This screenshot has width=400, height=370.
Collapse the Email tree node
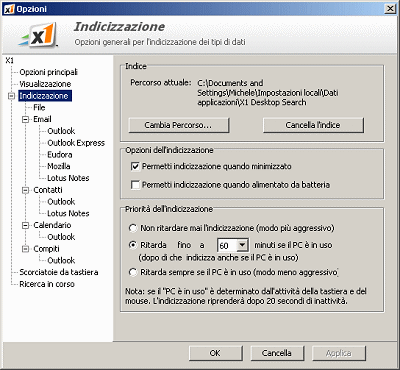point(26,119)
